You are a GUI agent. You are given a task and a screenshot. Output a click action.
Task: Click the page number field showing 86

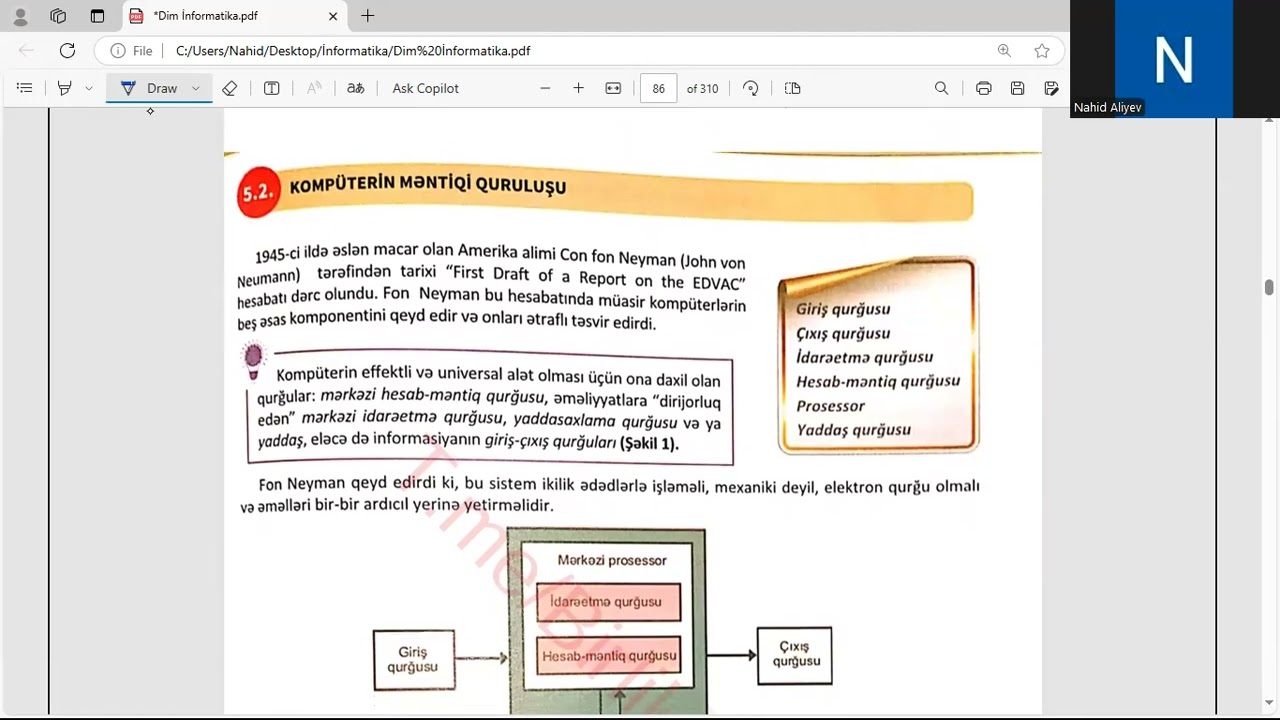pyautogui.click(x=659, y=88)
